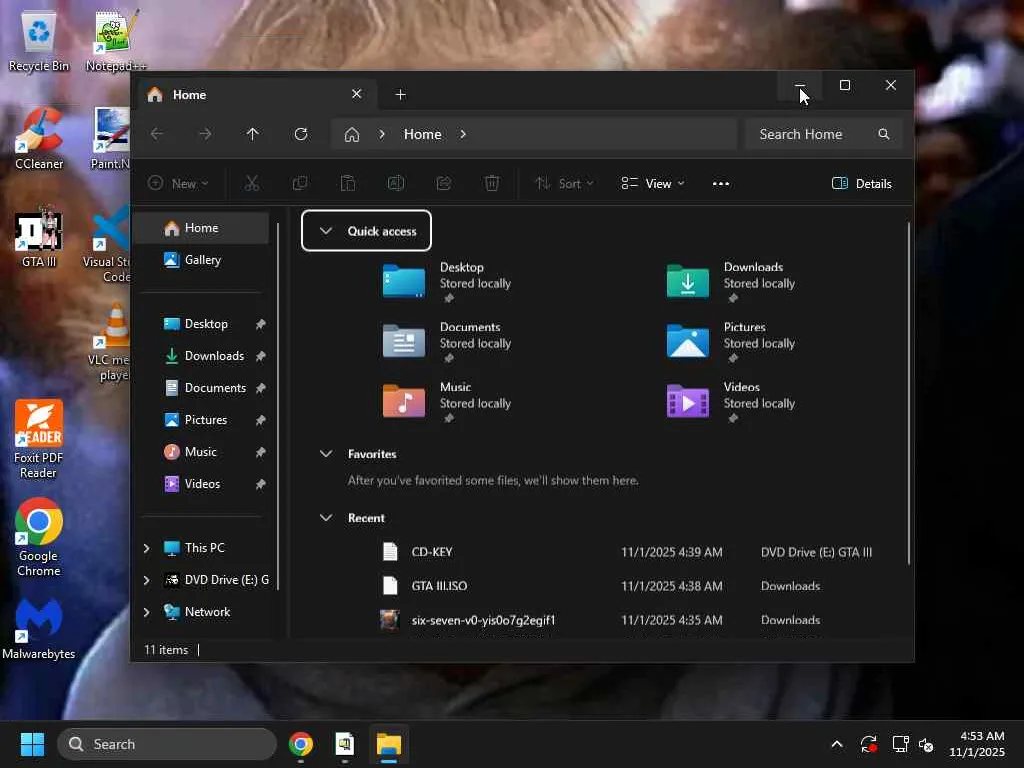The image size is (1024, 768).
Task: Close the Home tab
Action: (x=357, y=94)
